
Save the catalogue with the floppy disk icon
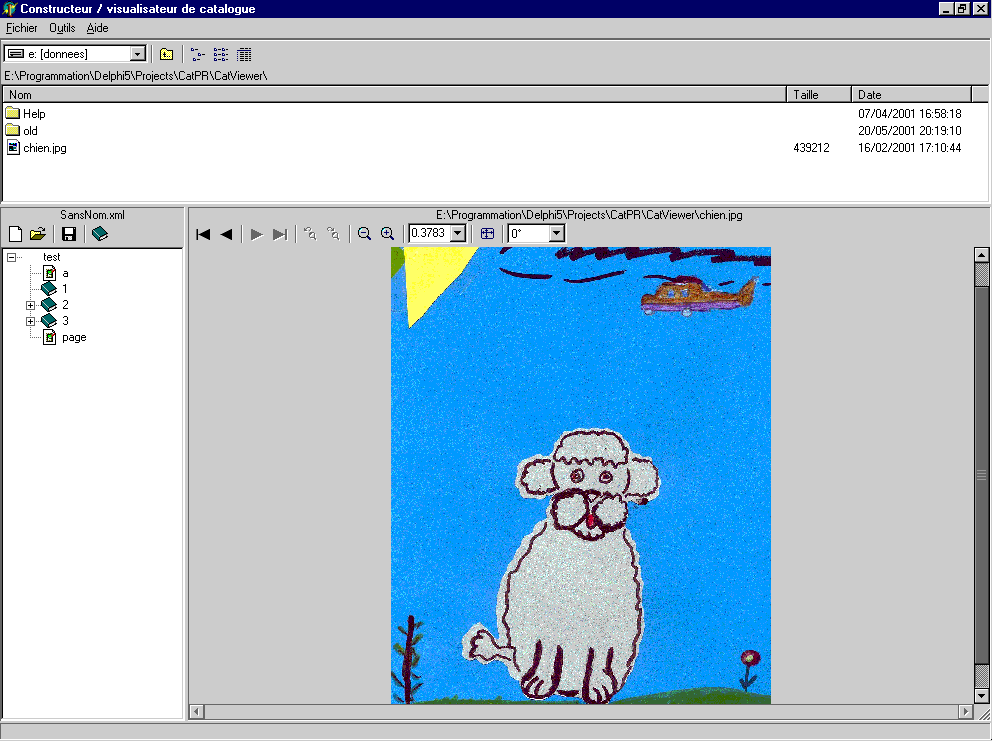69,234
